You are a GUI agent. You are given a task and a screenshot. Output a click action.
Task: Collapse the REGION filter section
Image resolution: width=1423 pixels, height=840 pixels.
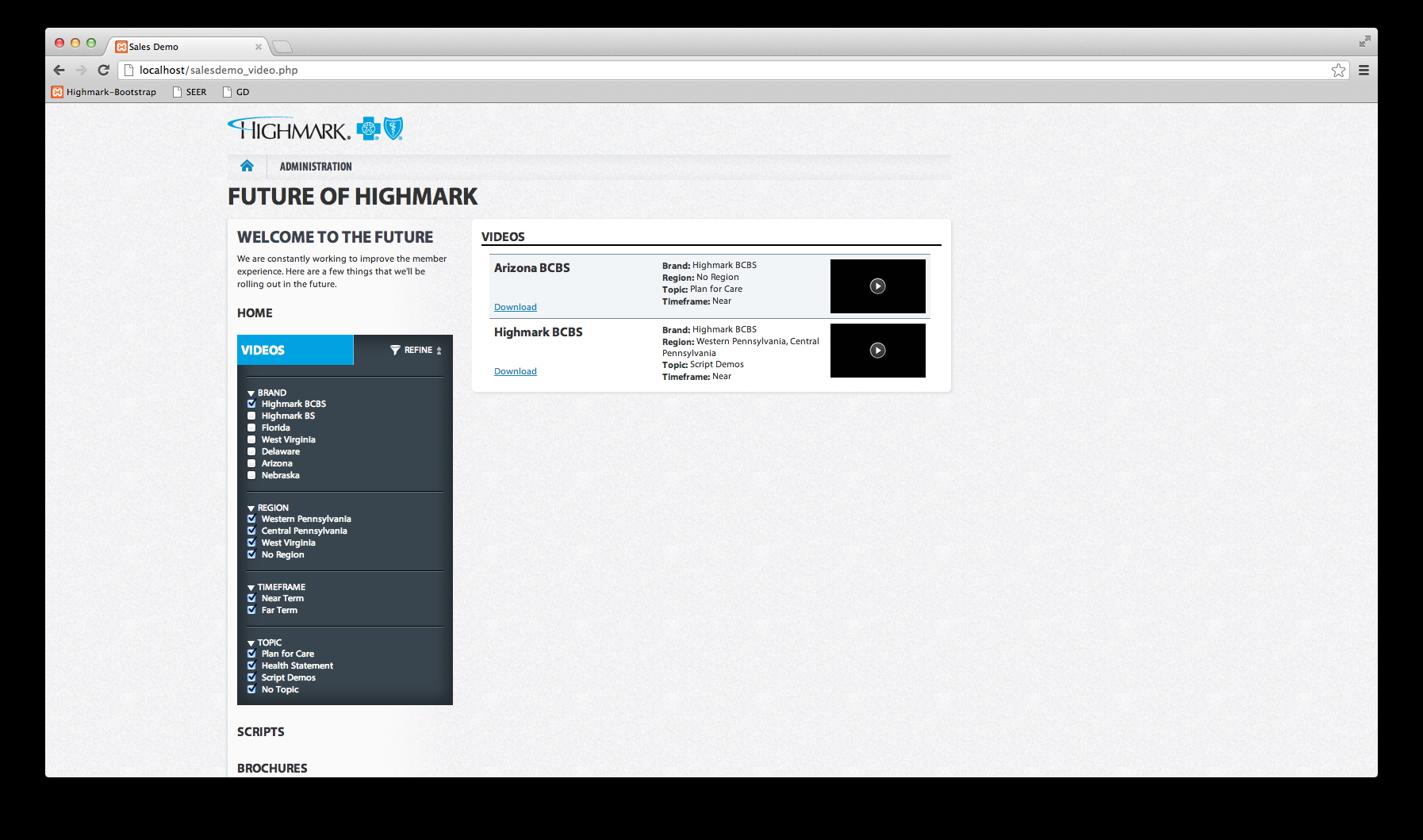click(x=268, y=508)
